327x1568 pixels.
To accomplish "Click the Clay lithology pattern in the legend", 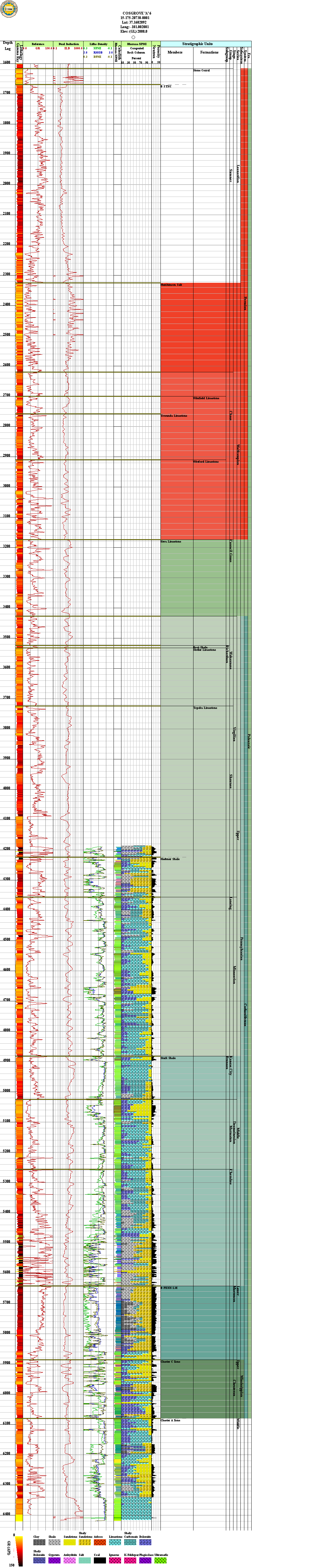I will click(39, 1542).
